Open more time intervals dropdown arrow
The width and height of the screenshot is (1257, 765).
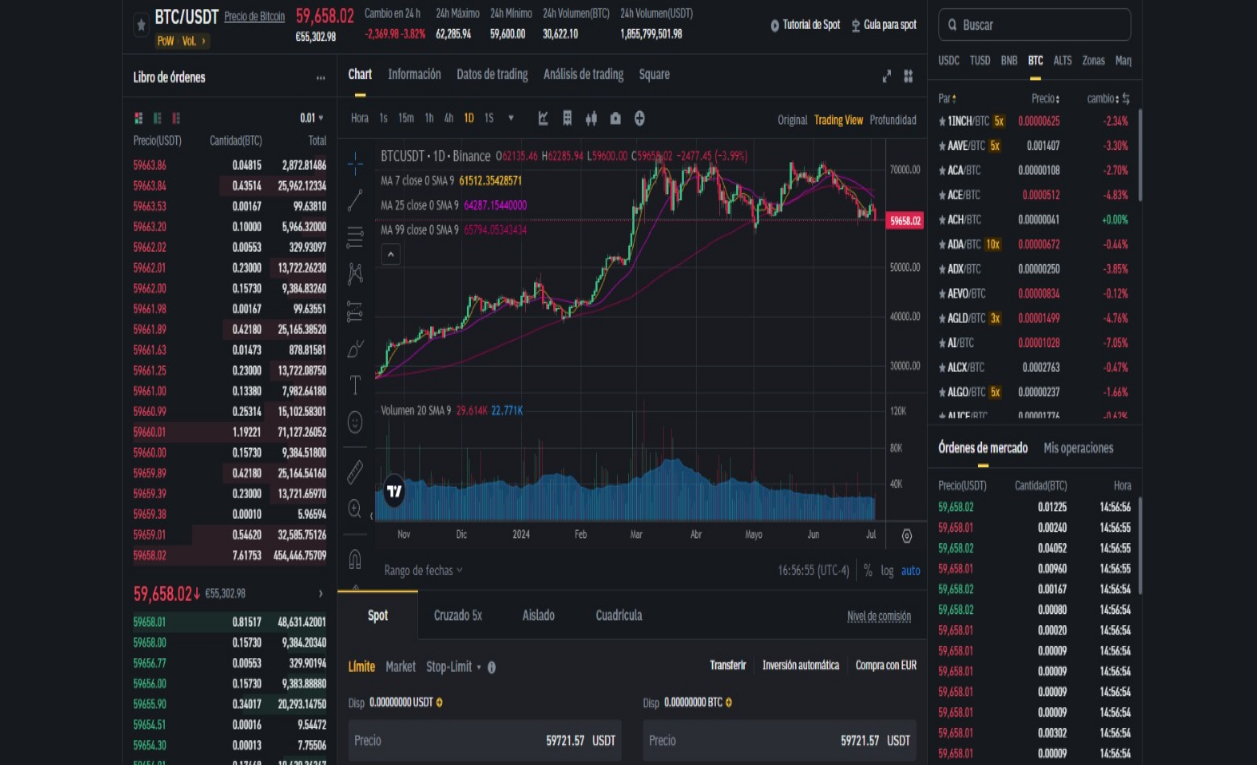point(511,118)
